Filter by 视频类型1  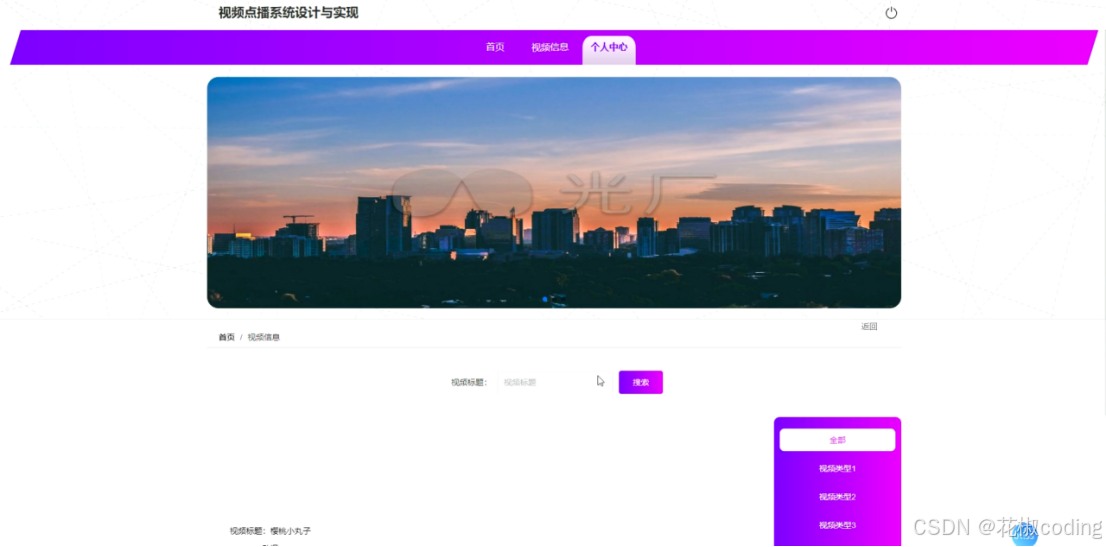[x=837, y=469]
